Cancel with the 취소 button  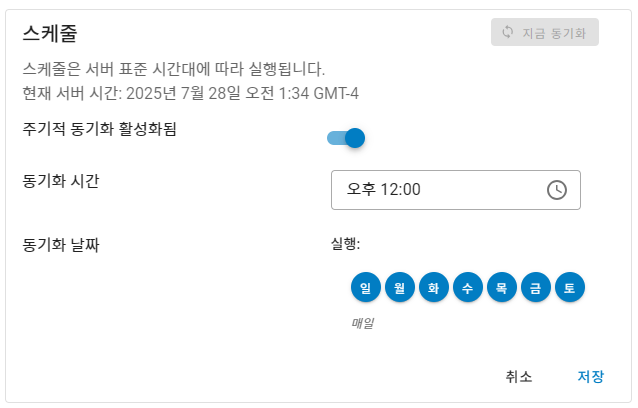pos(519,376)
